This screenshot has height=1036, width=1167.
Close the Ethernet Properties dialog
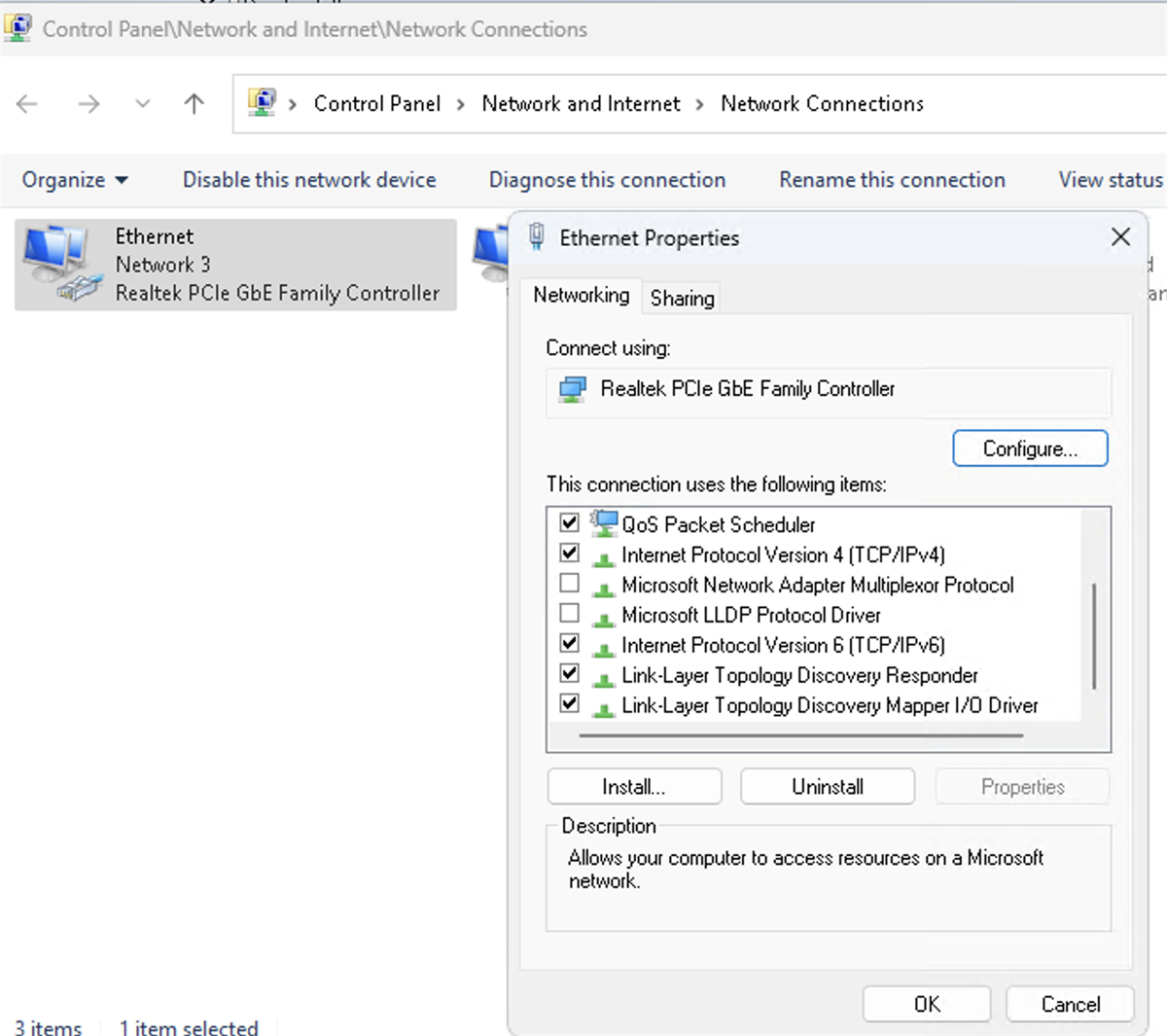click(1120, 237)
